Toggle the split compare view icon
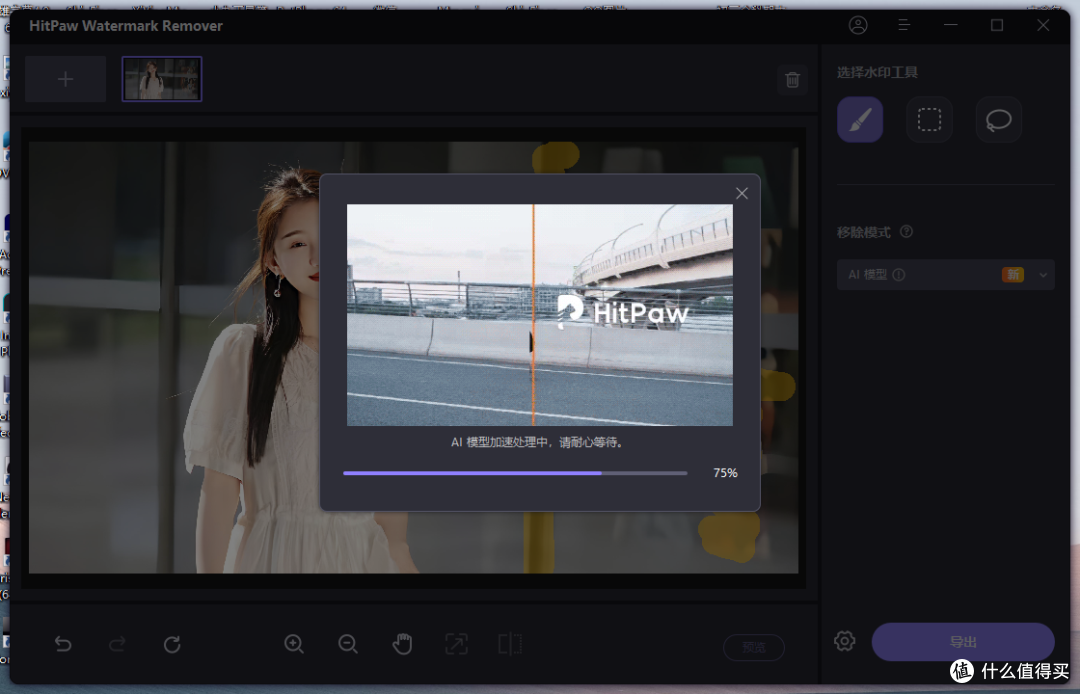 coord(510,644)
